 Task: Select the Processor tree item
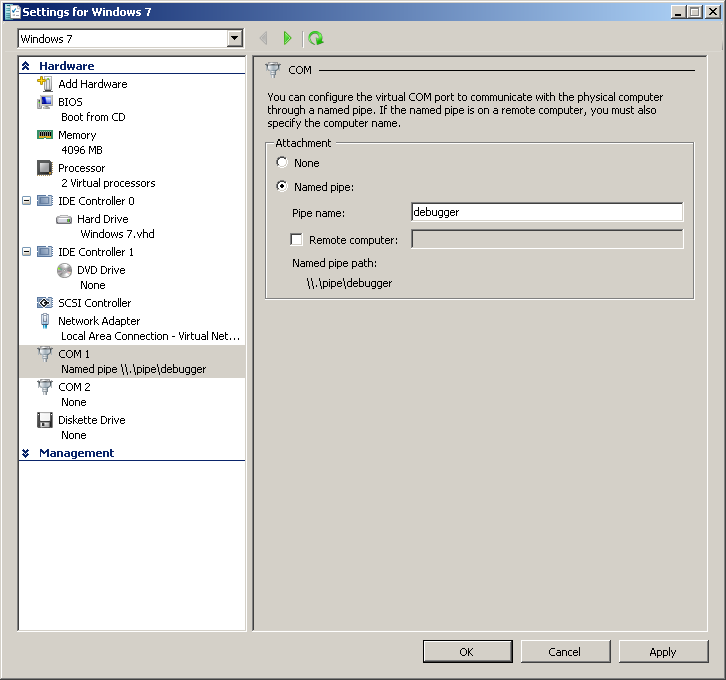[81, 168]
